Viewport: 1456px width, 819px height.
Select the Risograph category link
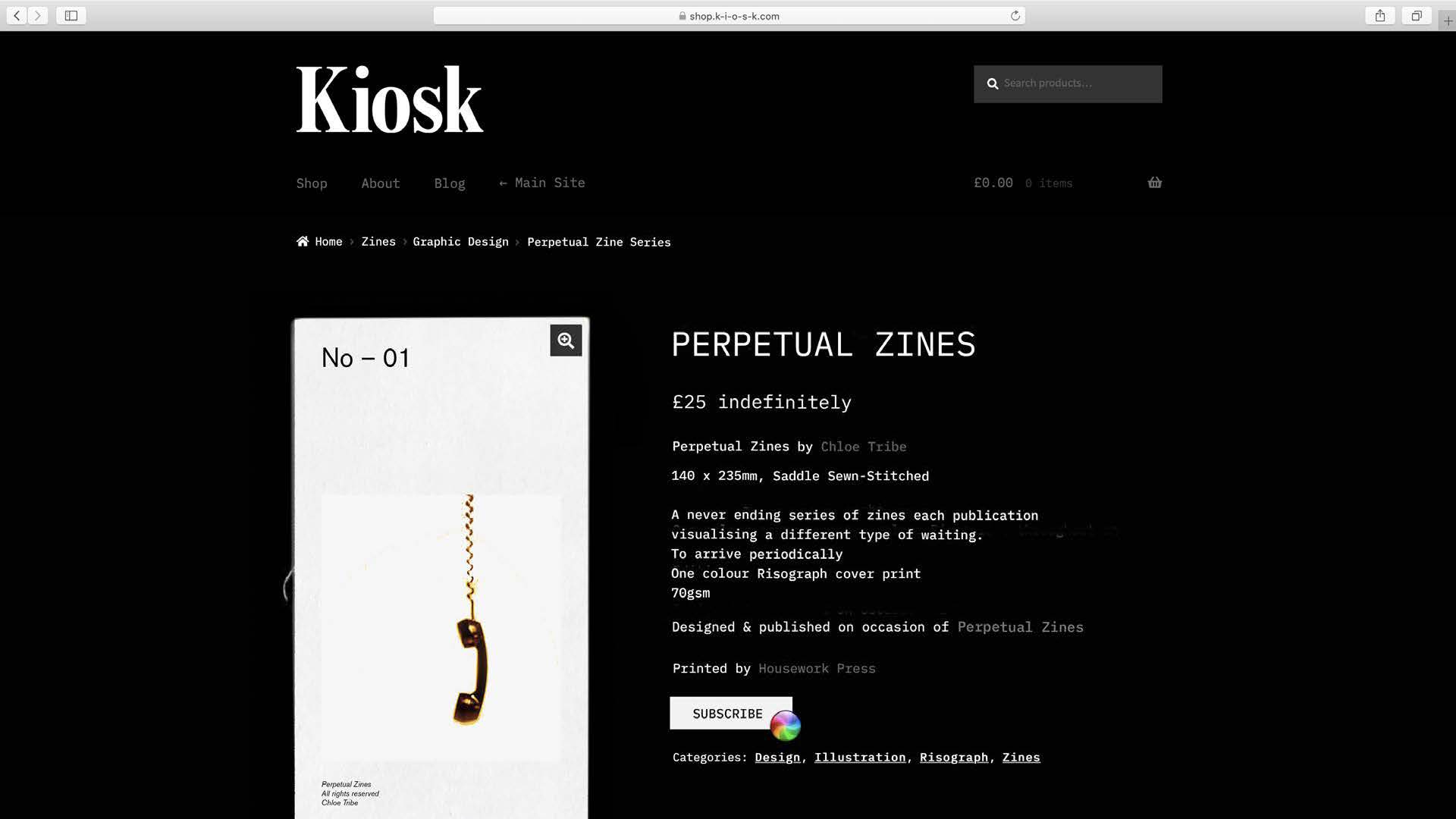click(x=953, y=758)
